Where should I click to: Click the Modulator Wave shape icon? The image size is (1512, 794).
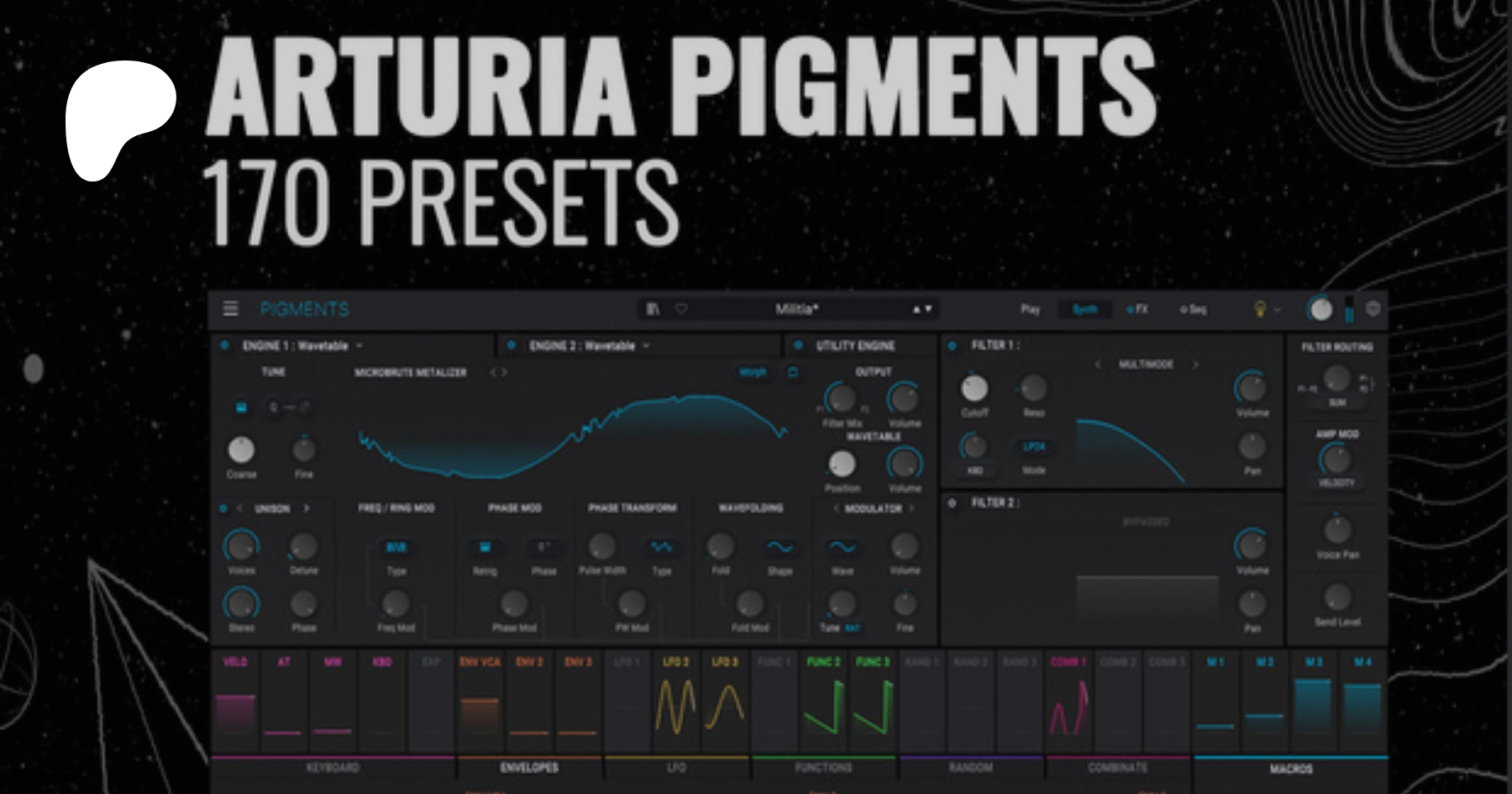842,548
